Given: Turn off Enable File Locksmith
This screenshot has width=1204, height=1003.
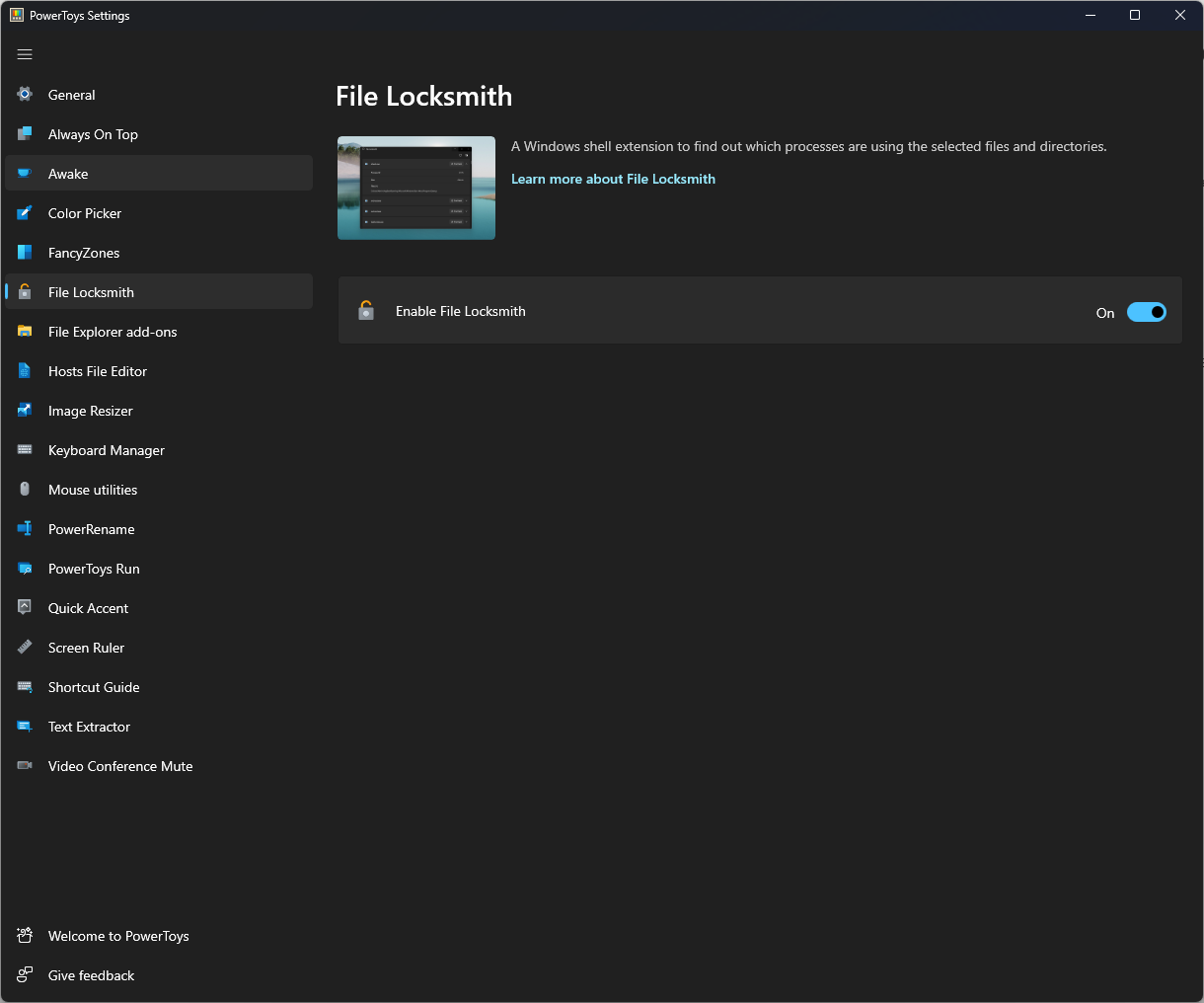Looking at the screenshot, I should [1146, 311].
